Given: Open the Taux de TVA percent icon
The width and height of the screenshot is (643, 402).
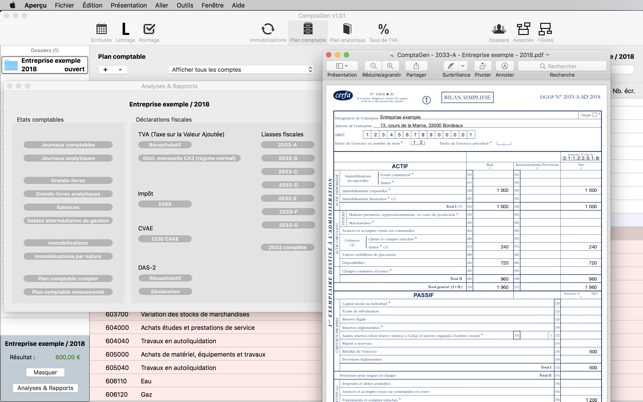Looking at the screenshot, I should point(383,29).
